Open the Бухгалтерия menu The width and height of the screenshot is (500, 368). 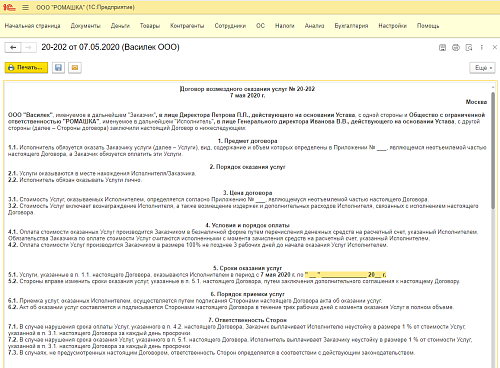pyautogui.click(x=351, y=26)
